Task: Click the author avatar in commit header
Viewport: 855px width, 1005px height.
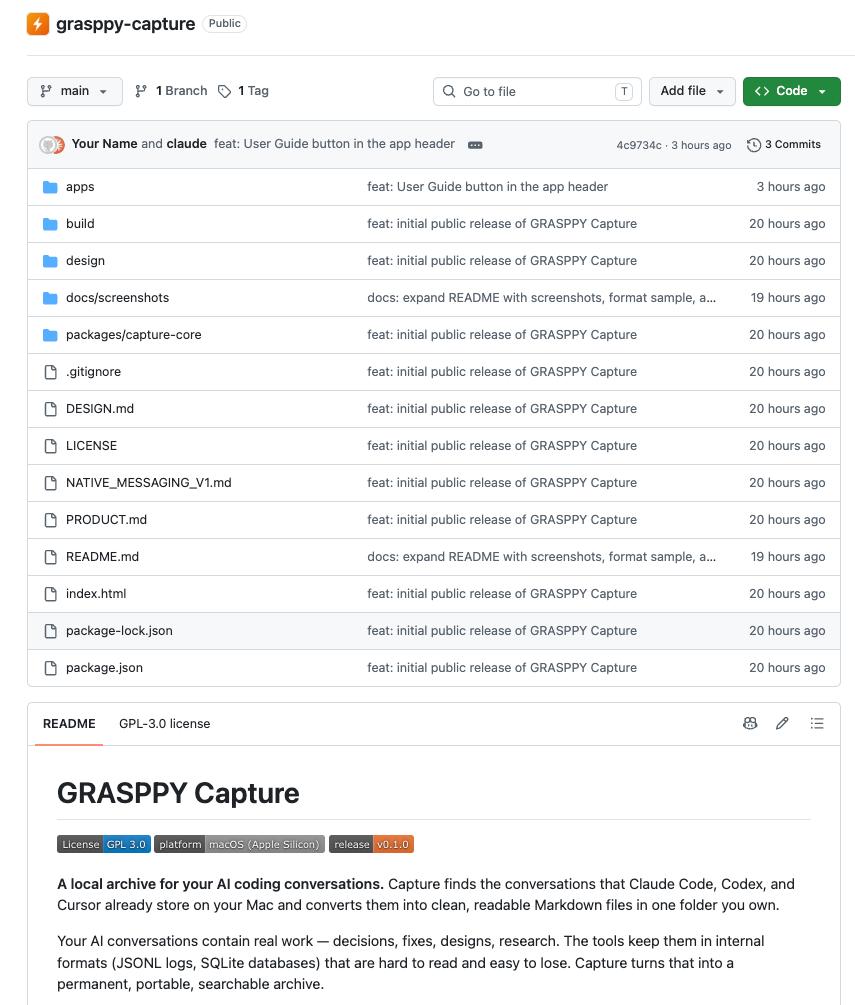Action: tap(52, 145)
